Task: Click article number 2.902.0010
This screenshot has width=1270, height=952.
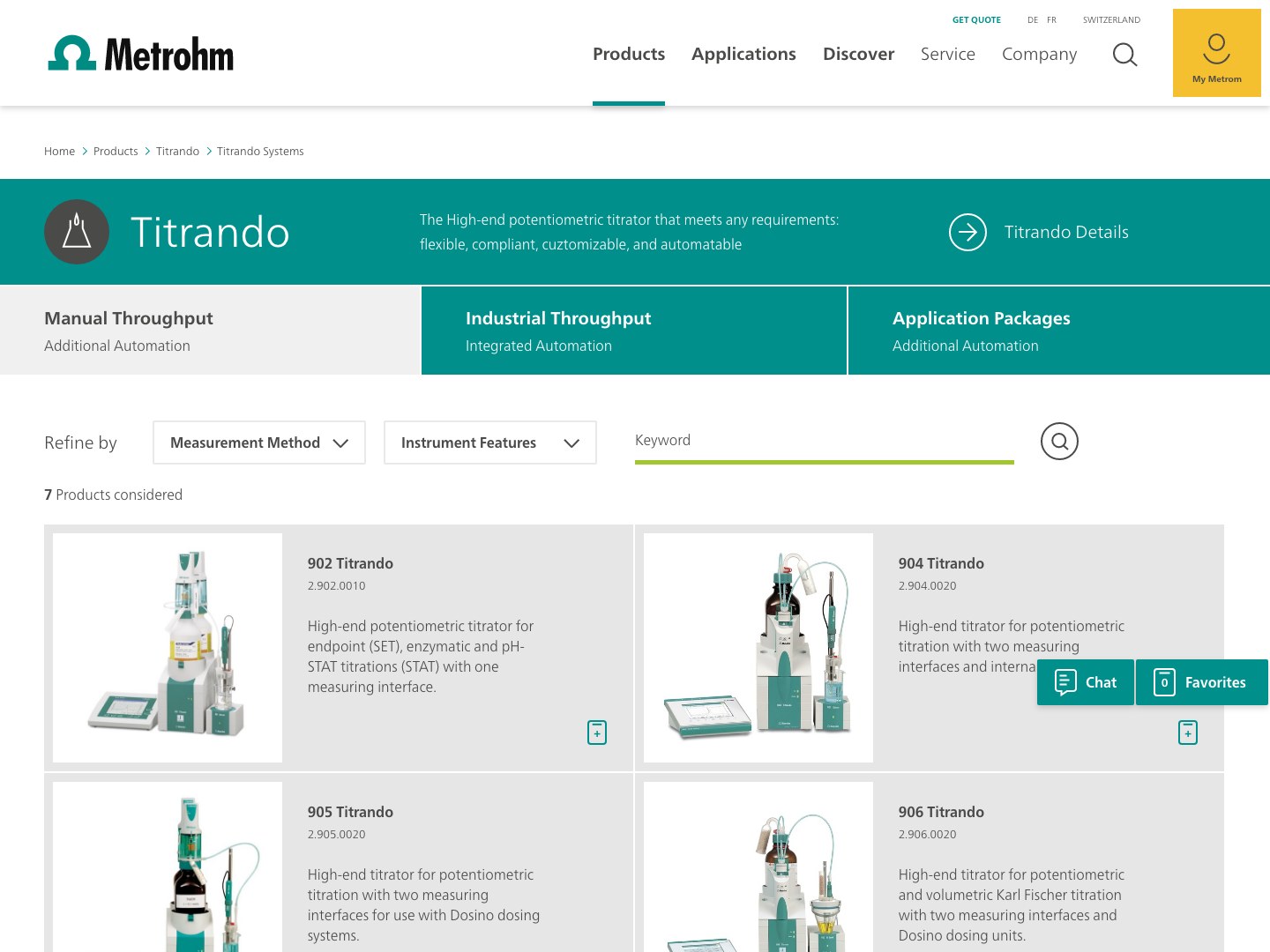Action: coord(336,585)
